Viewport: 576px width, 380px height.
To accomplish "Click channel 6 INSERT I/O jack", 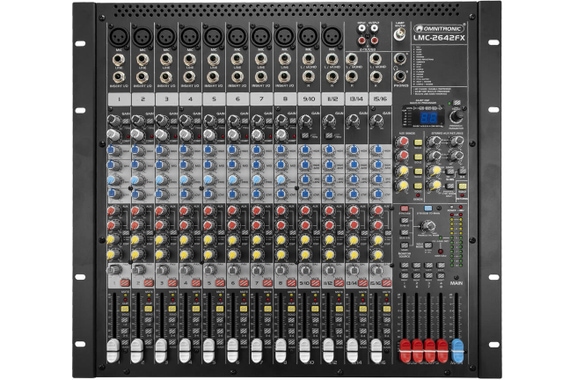I will tap(237, 77).
